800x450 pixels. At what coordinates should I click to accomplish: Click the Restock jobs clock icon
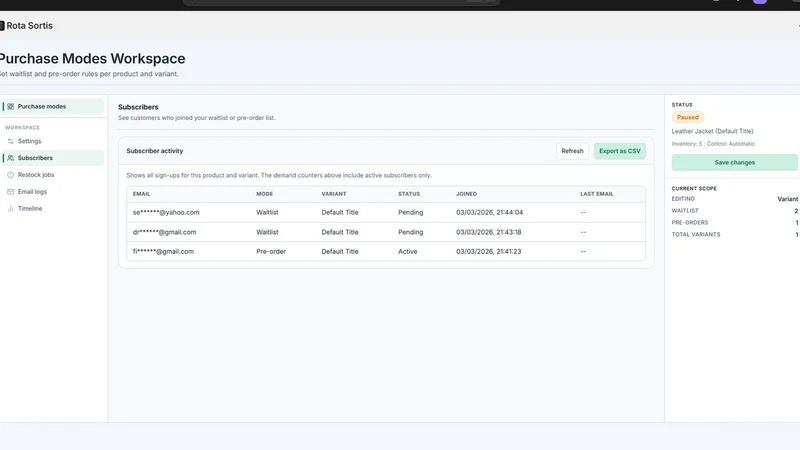10,175
